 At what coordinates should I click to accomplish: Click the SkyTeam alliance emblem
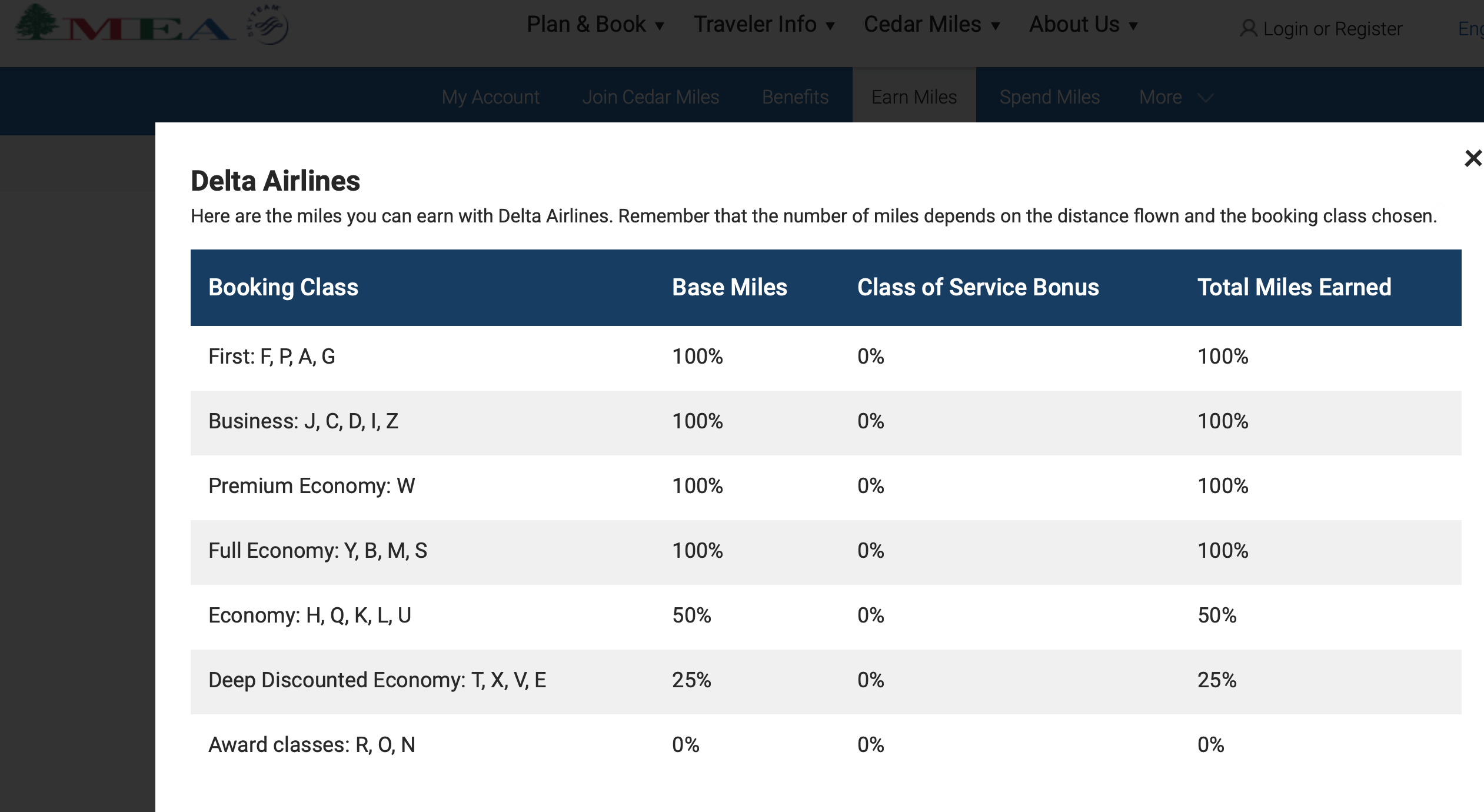[x=268, y=25]
